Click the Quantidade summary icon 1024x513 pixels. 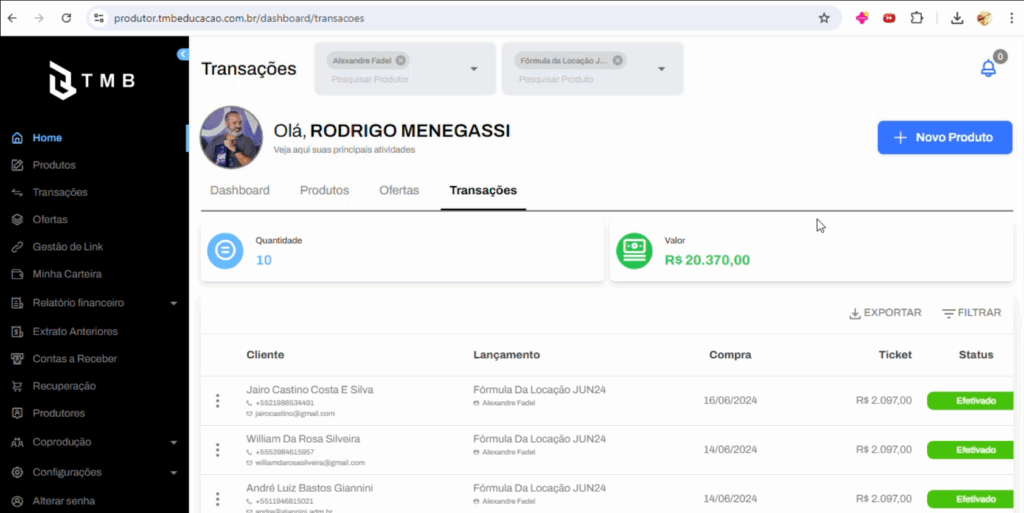click(225, 251)
